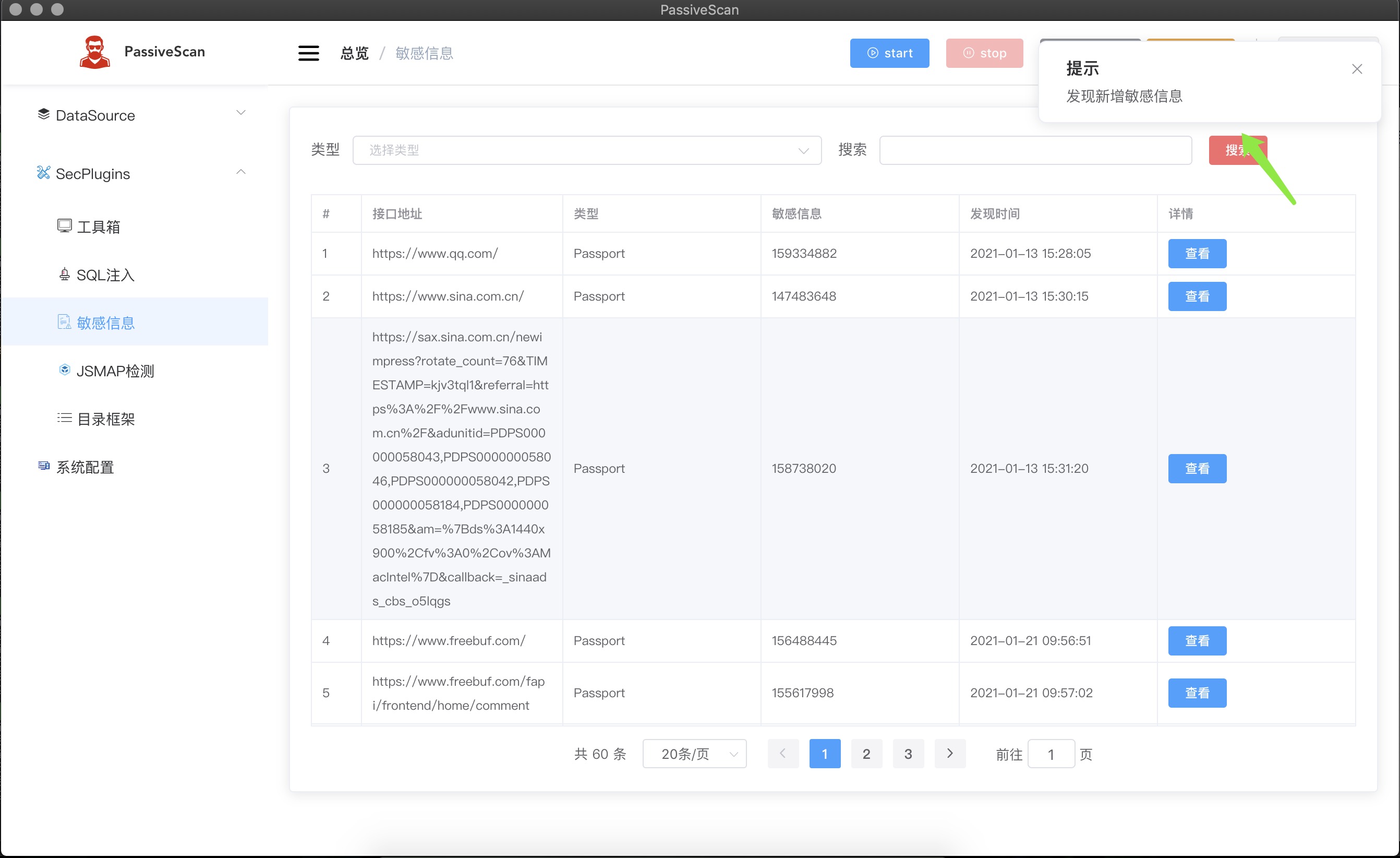Select 敏感信息 in the sidebar
The height and width of the screenshot is (858, 1400).
106,323
